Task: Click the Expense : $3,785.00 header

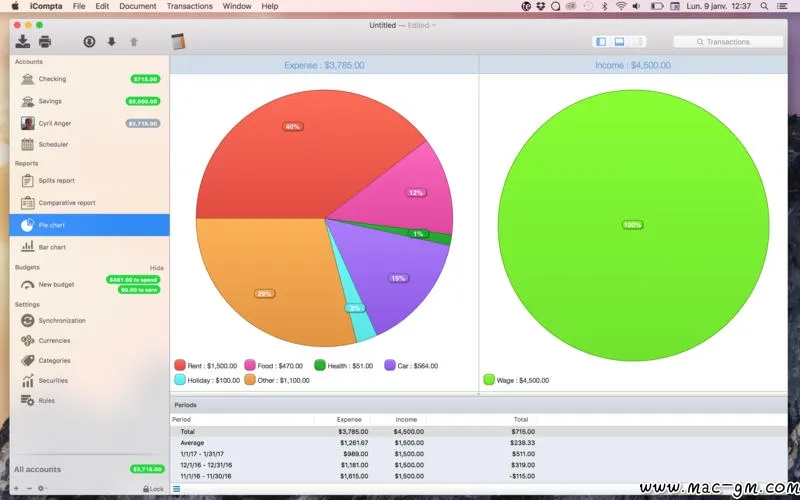Action: click(x=324, y=65)
